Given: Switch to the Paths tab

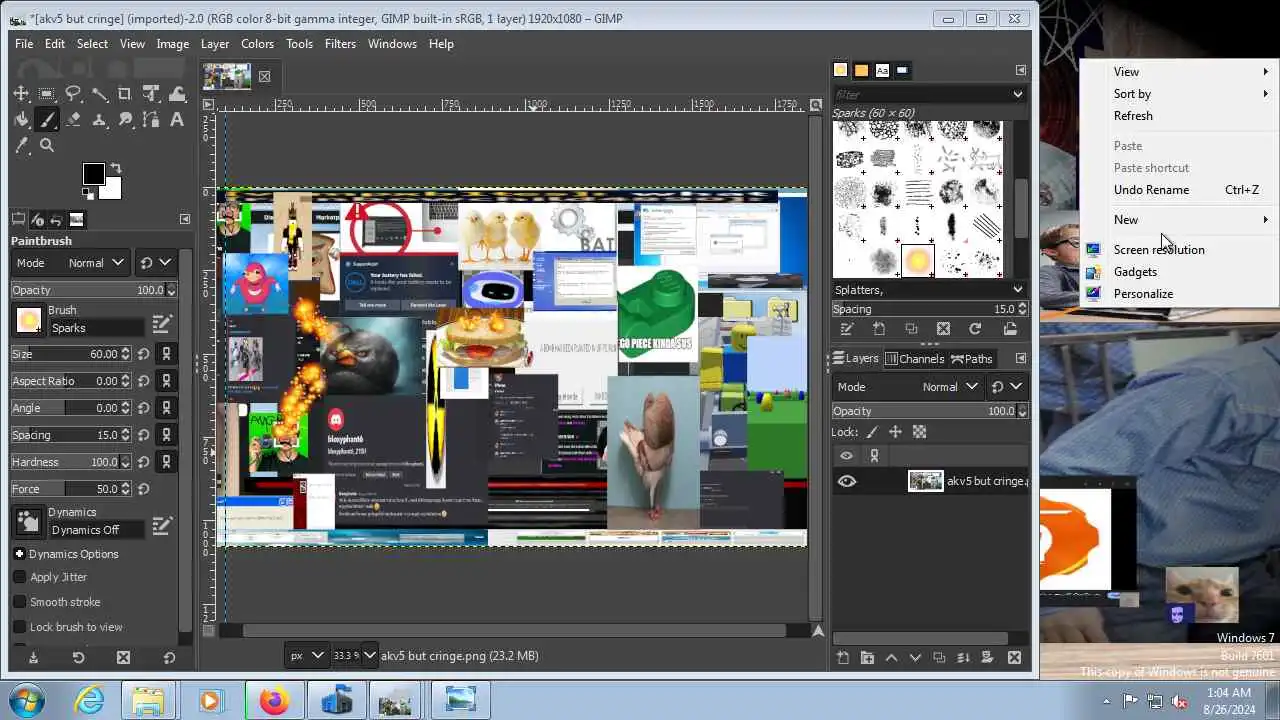Looking at the screenshot, I should pos(971,359).
